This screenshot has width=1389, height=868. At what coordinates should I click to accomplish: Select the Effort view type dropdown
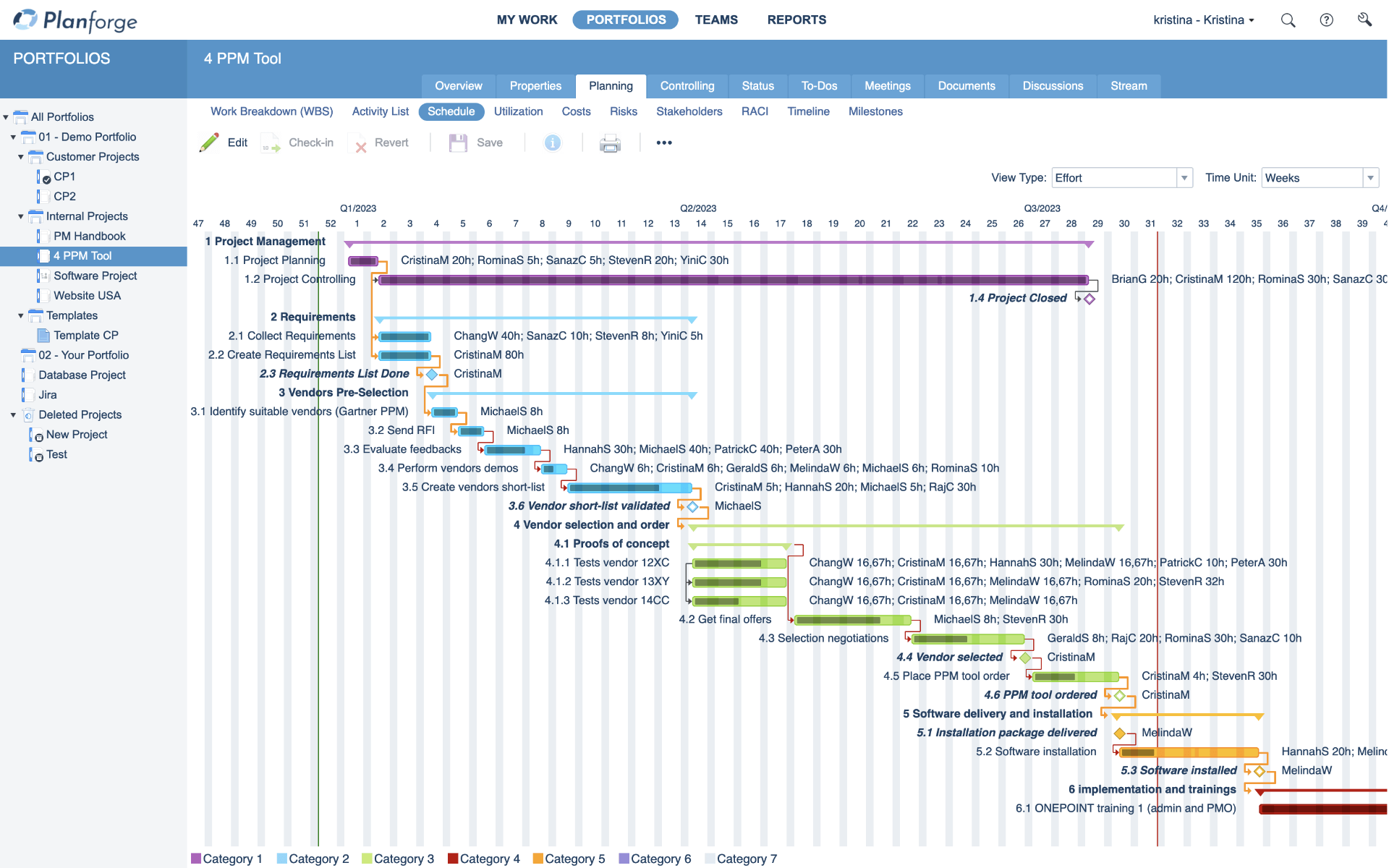tap(1120, 177)
